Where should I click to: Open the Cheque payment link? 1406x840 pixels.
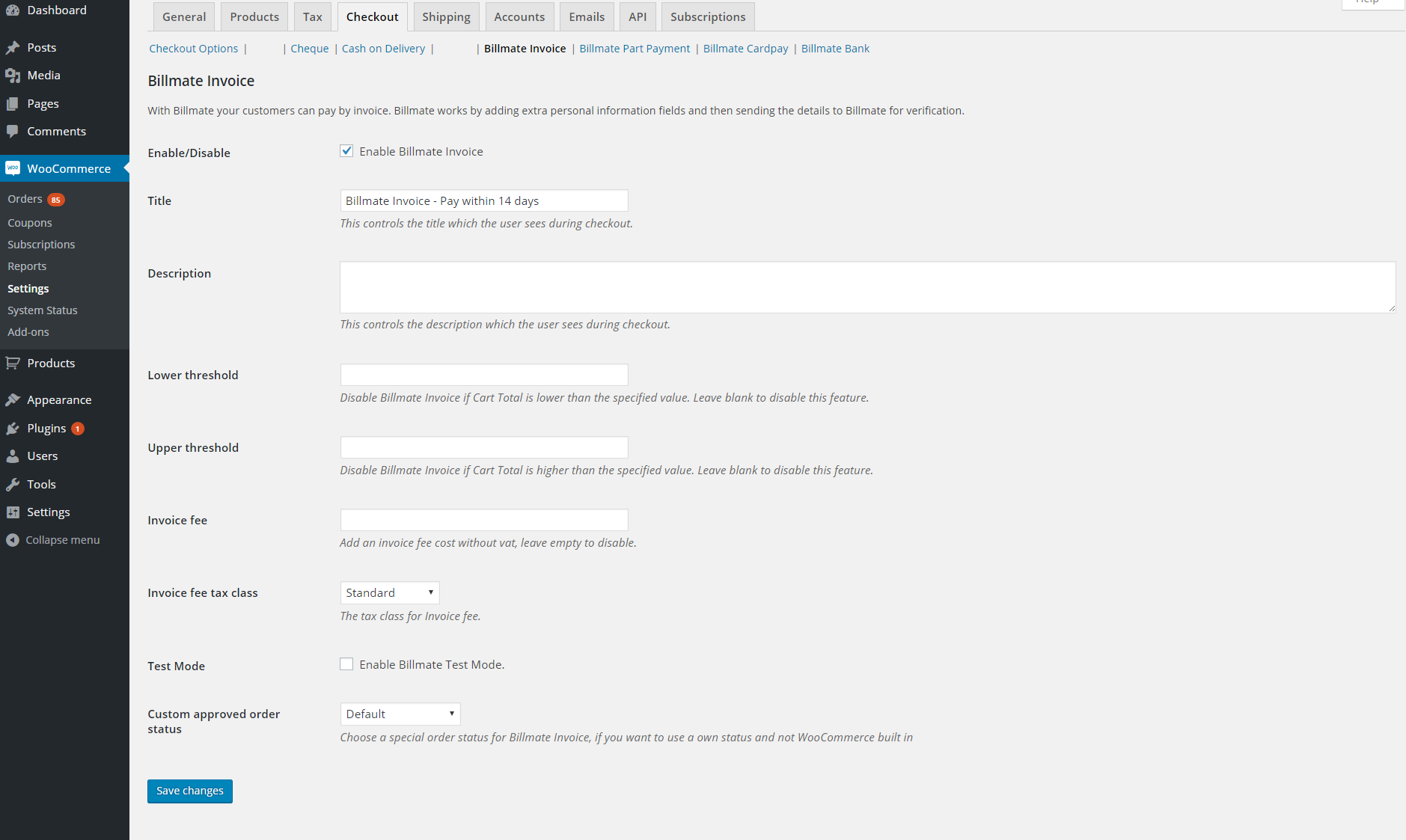pyautogui.click(x=310, y=49)
